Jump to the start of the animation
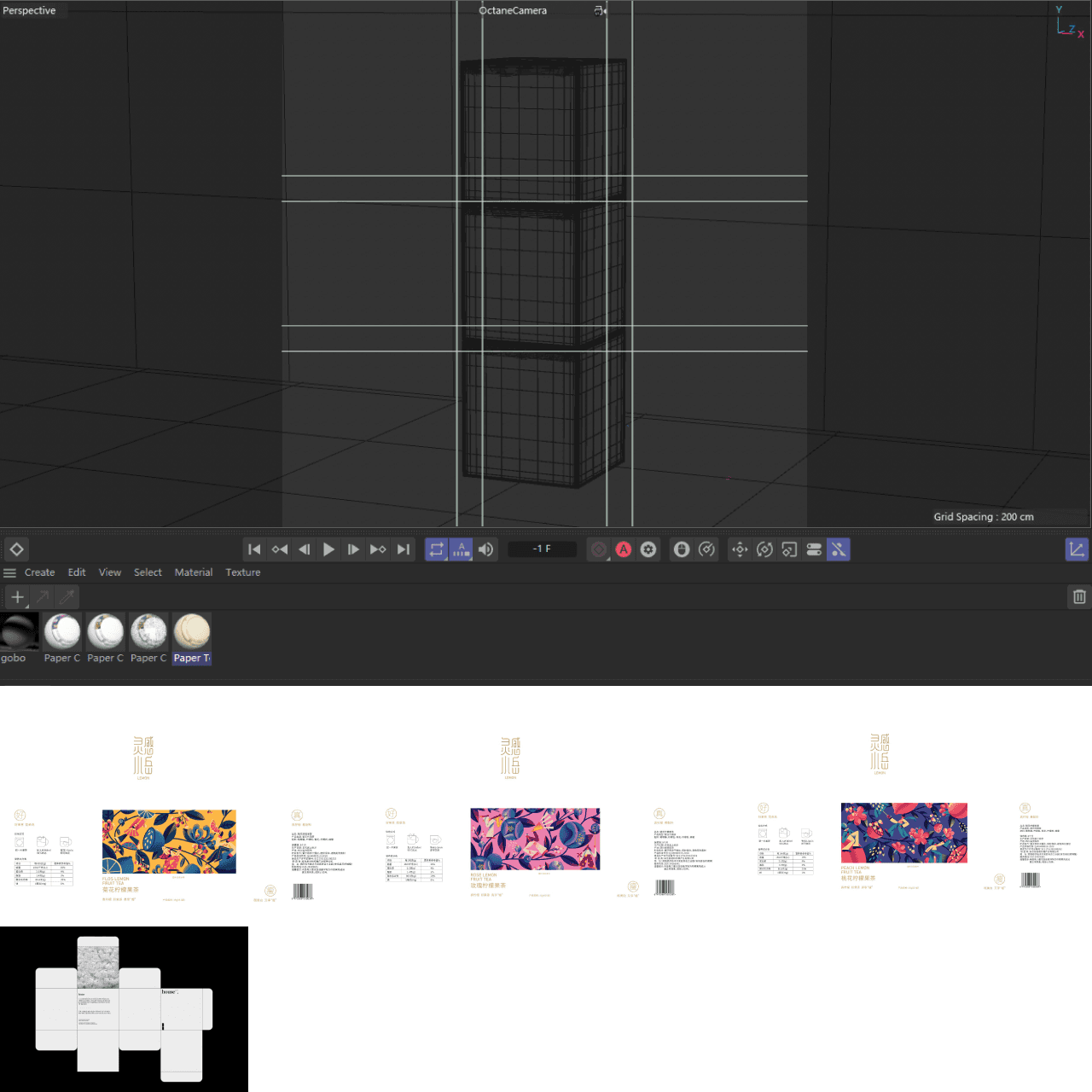This screenshot has width=1092, height=1092. (254, 549)
